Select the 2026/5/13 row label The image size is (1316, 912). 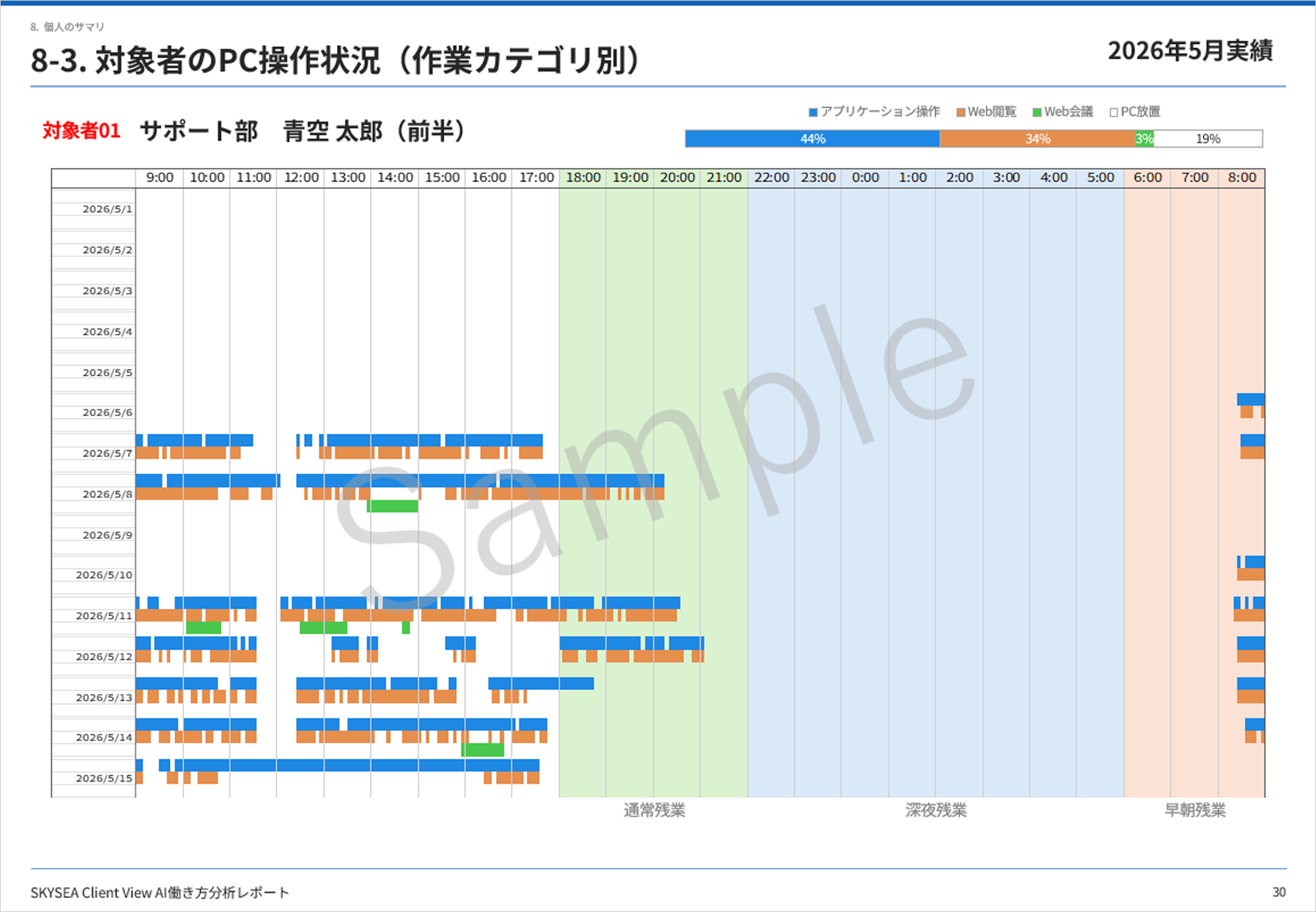[x=104, y=697]
